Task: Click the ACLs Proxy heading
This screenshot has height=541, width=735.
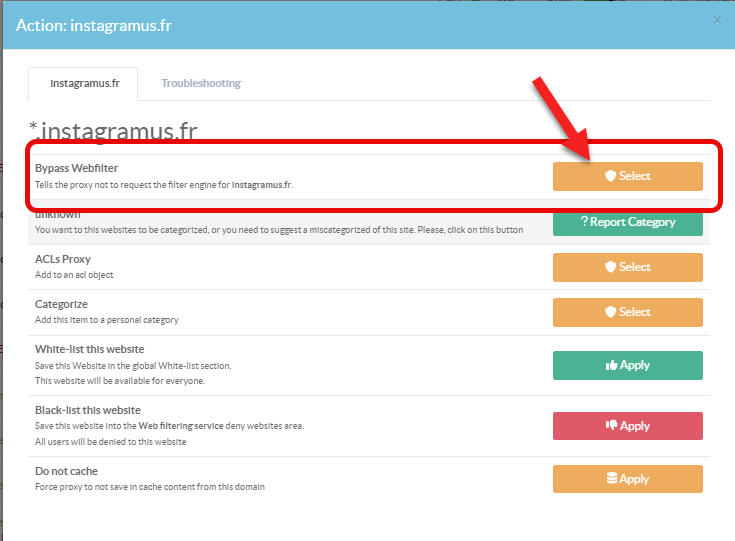Action: pos(63,259)
